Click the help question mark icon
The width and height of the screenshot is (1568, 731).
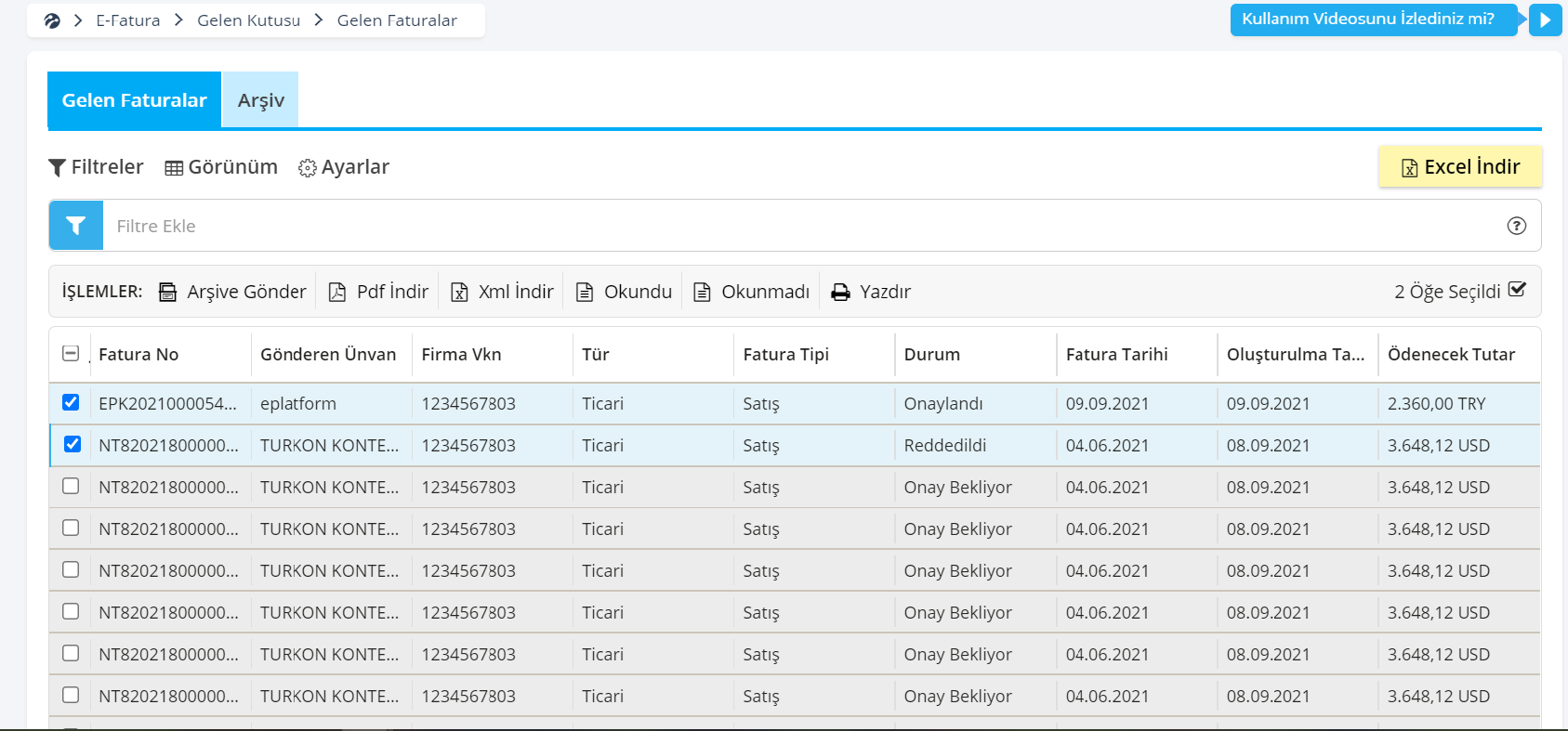[x=1516, y=226]
